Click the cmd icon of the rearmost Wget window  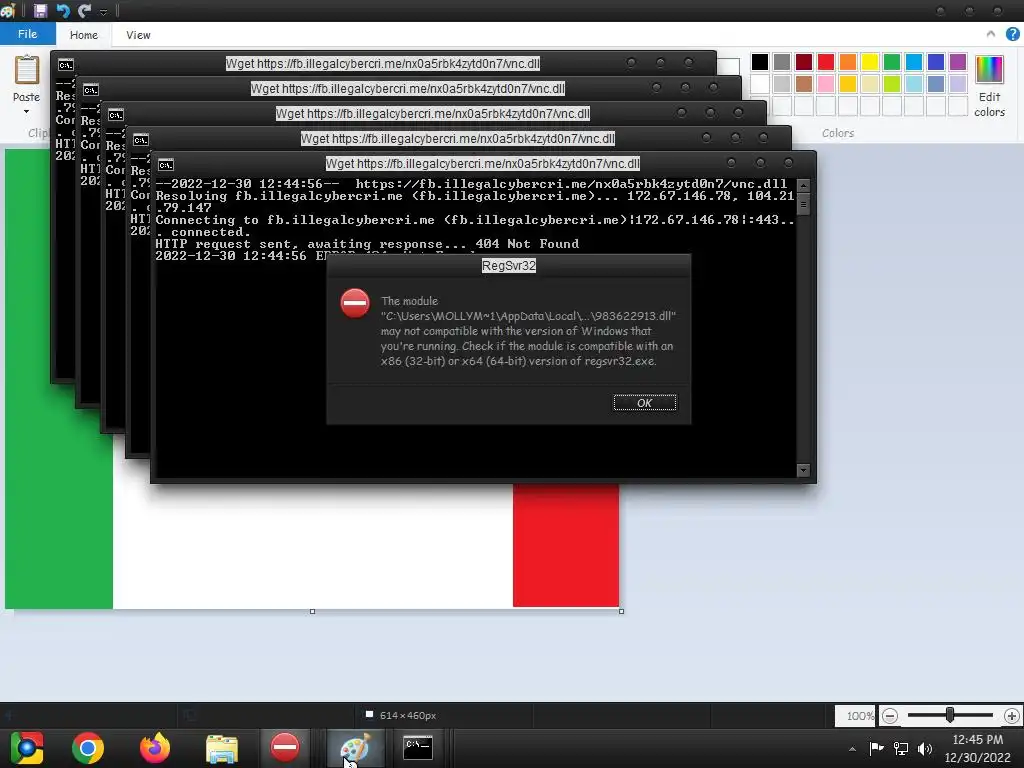66,65
